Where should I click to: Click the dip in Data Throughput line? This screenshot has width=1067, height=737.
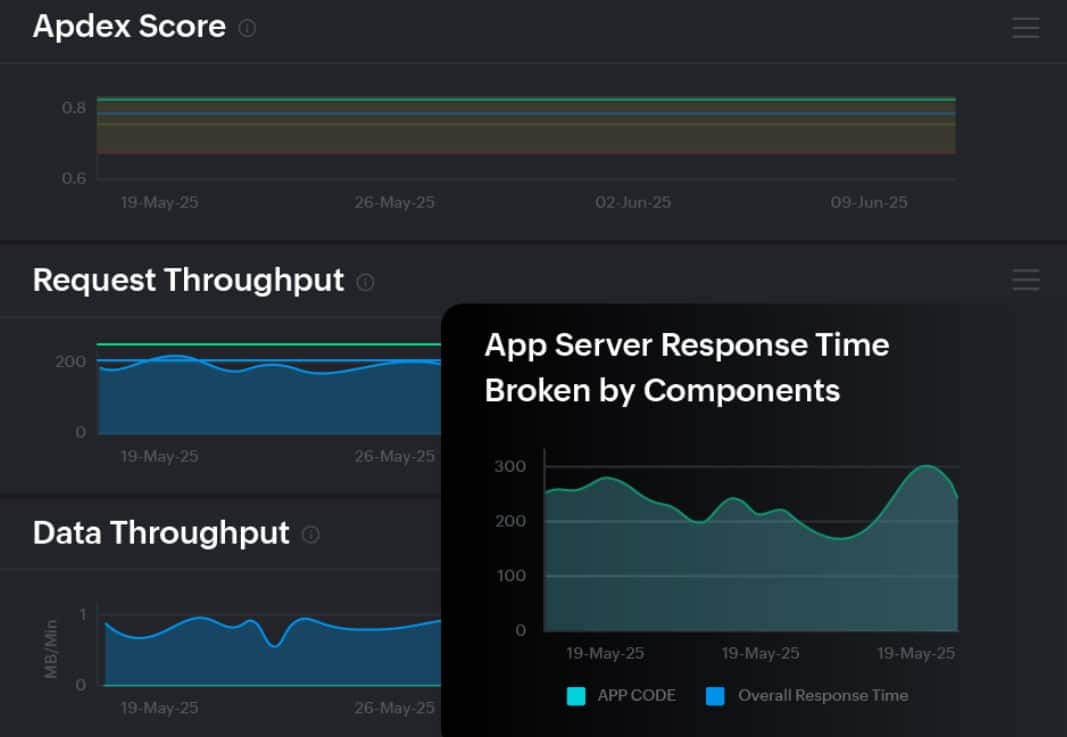[274, 644]
